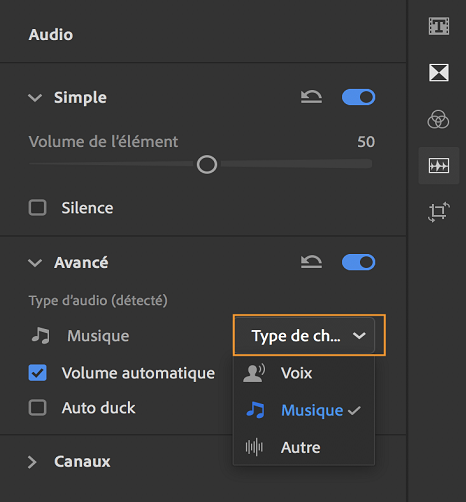Screen dimensions: 466x502
Task: Click the volume value 50
Action: [x=366, y=142]
